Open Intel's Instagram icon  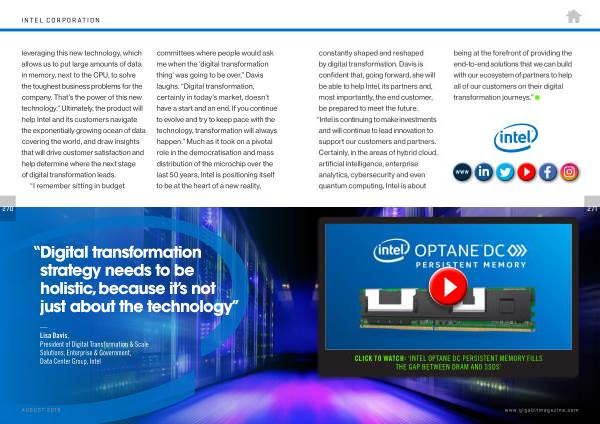(569, 172)
